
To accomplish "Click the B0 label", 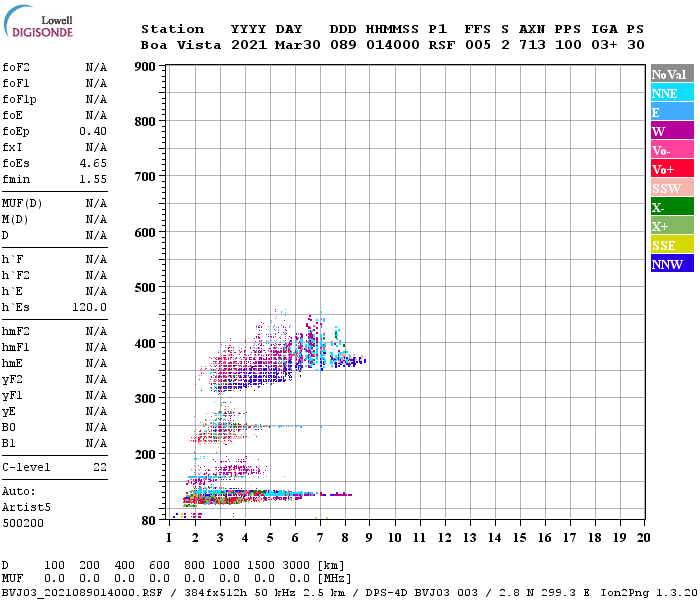I will pos(9,427).
